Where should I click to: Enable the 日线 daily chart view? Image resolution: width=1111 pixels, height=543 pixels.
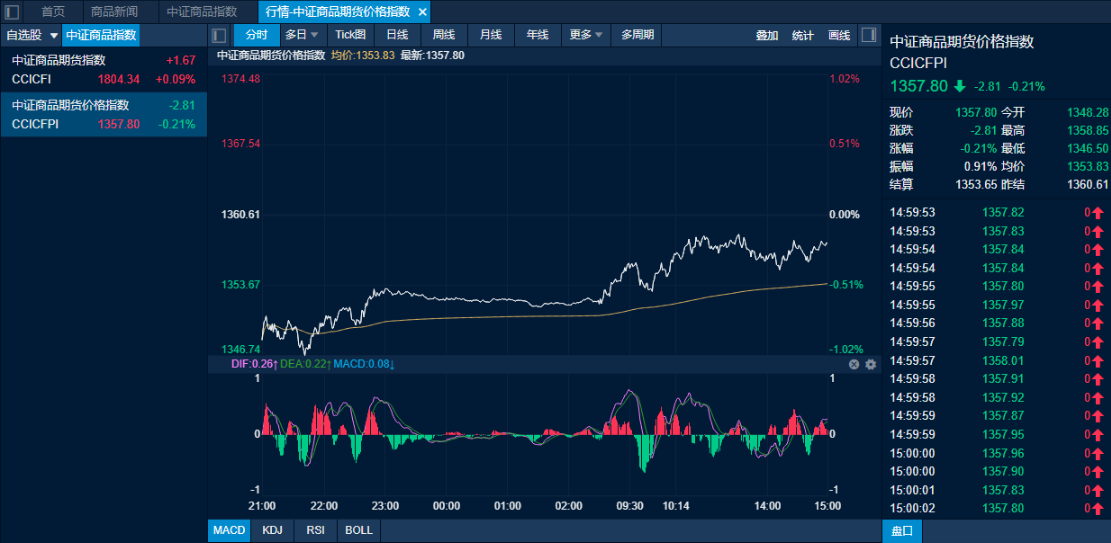(x=397, y=35)
